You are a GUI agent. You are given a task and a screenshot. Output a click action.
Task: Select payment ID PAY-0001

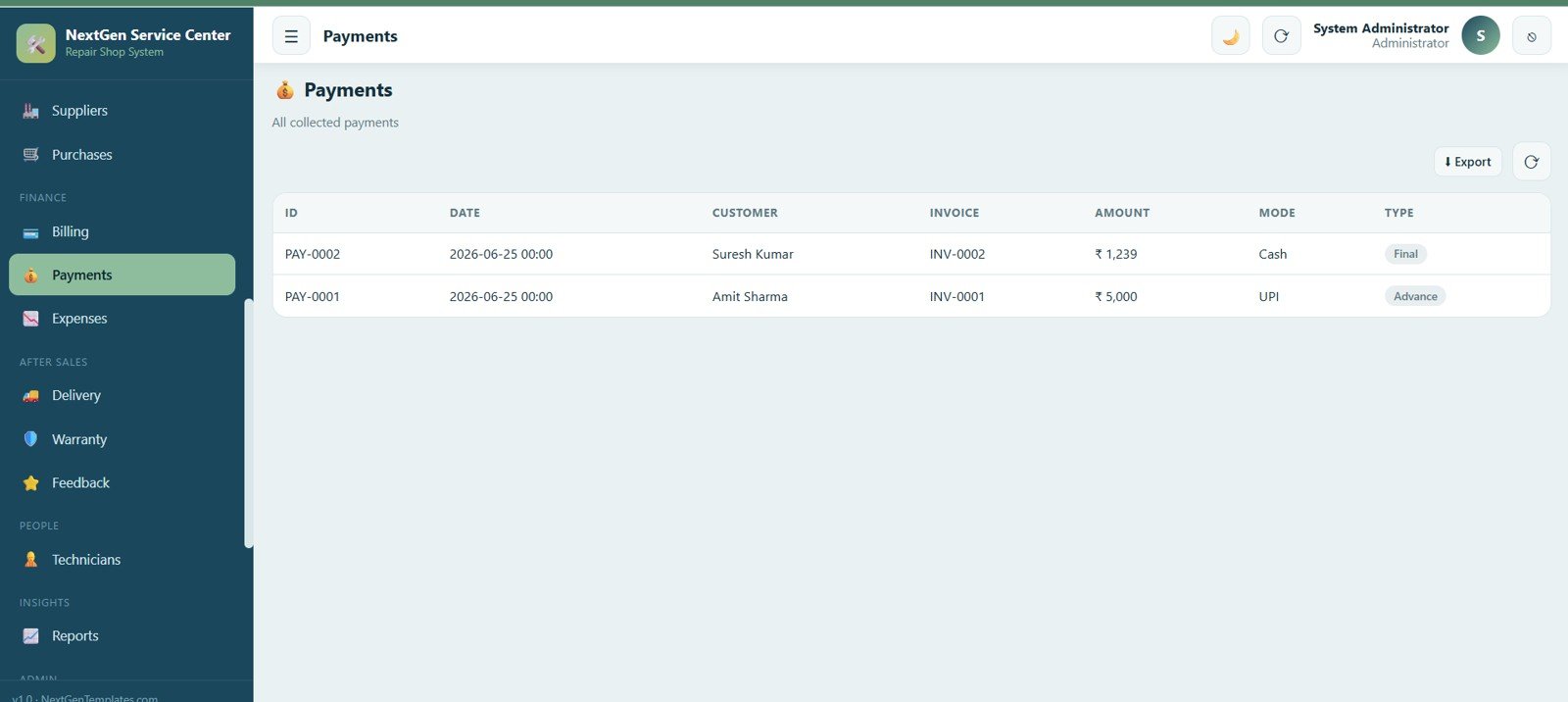(313, 296)
